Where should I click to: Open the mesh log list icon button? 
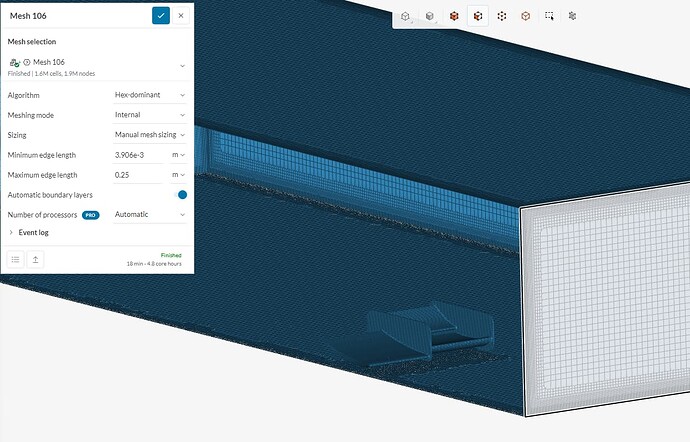[15, 259]
